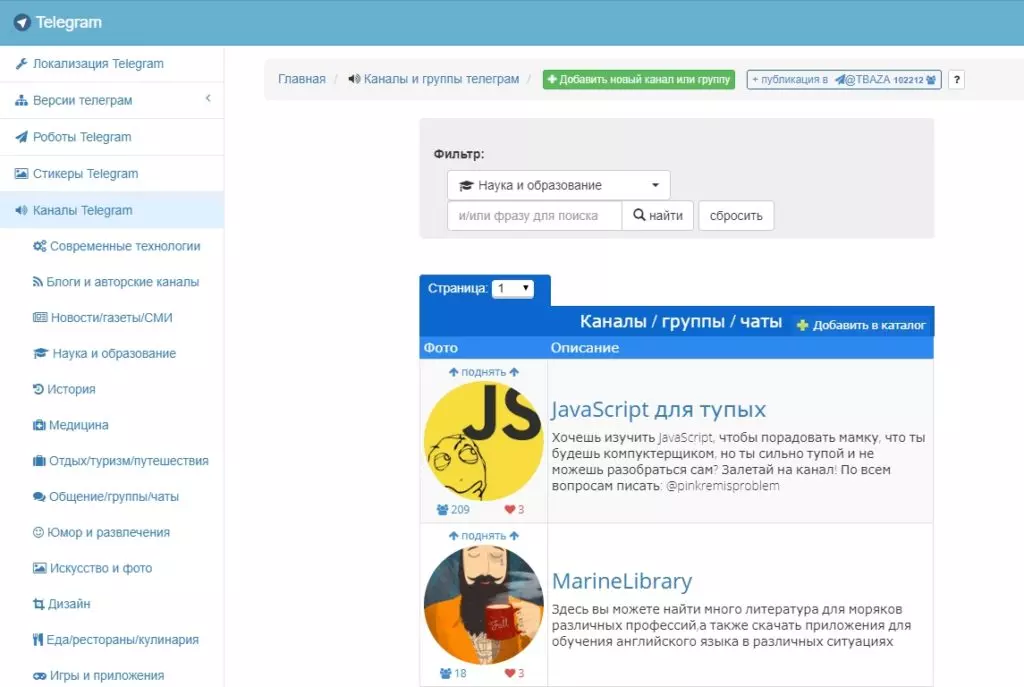
Task: Click the Telegram paper-plane logo icon
Action: [22, 22]
